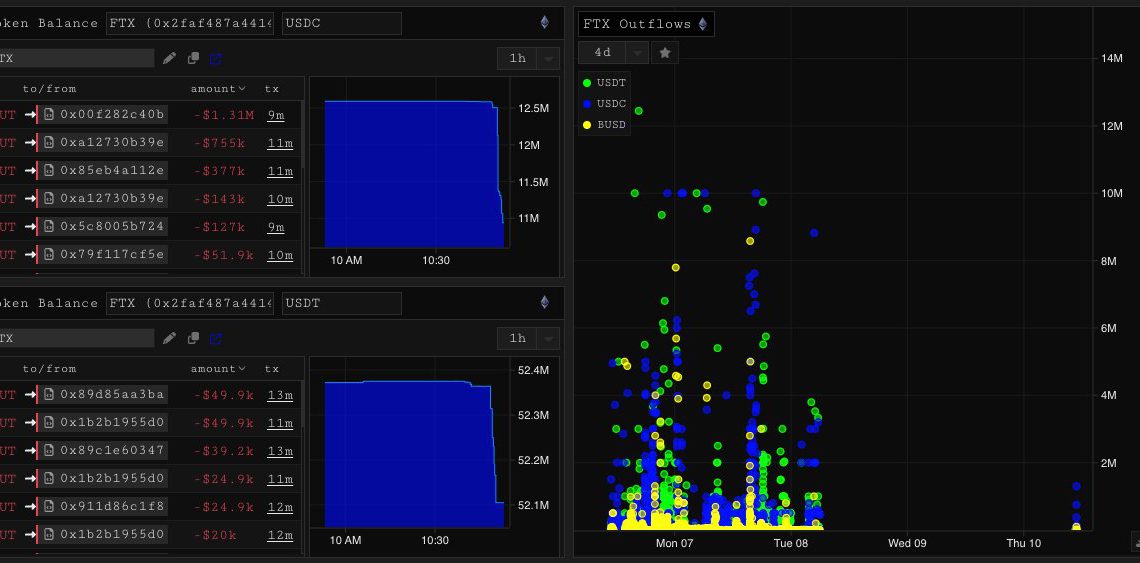
Task: Click entity field in USDC balance panel
Action: (x=190, y=23)
